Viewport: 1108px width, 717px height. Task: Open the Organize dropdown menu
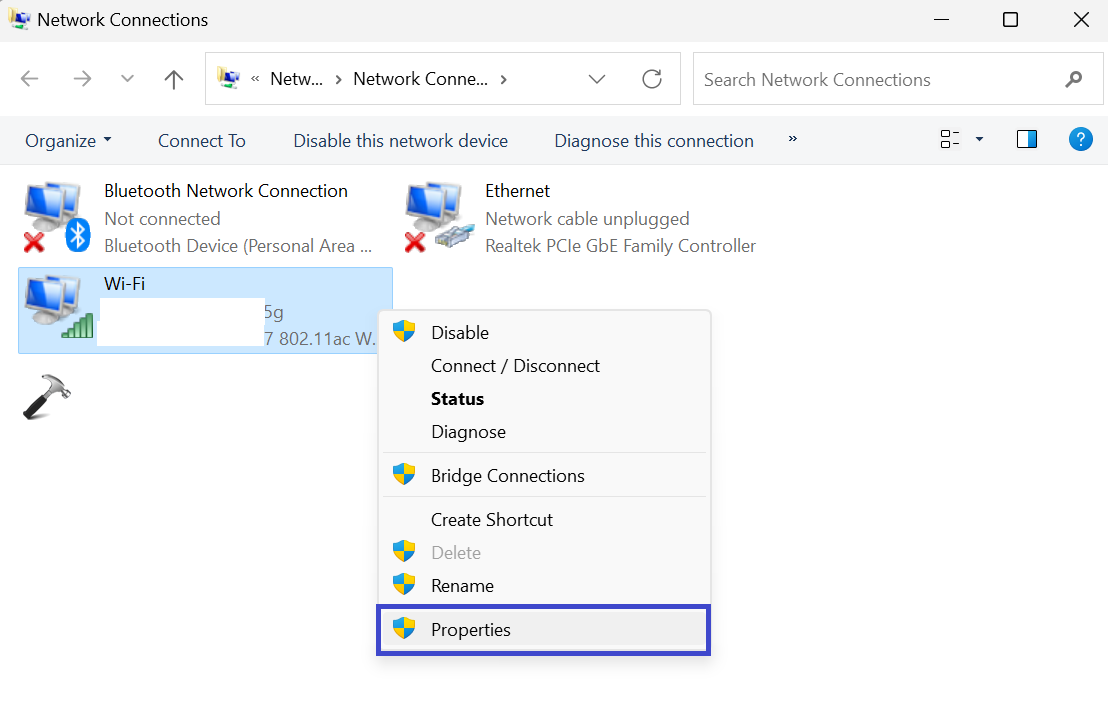[x=68, y=141]
